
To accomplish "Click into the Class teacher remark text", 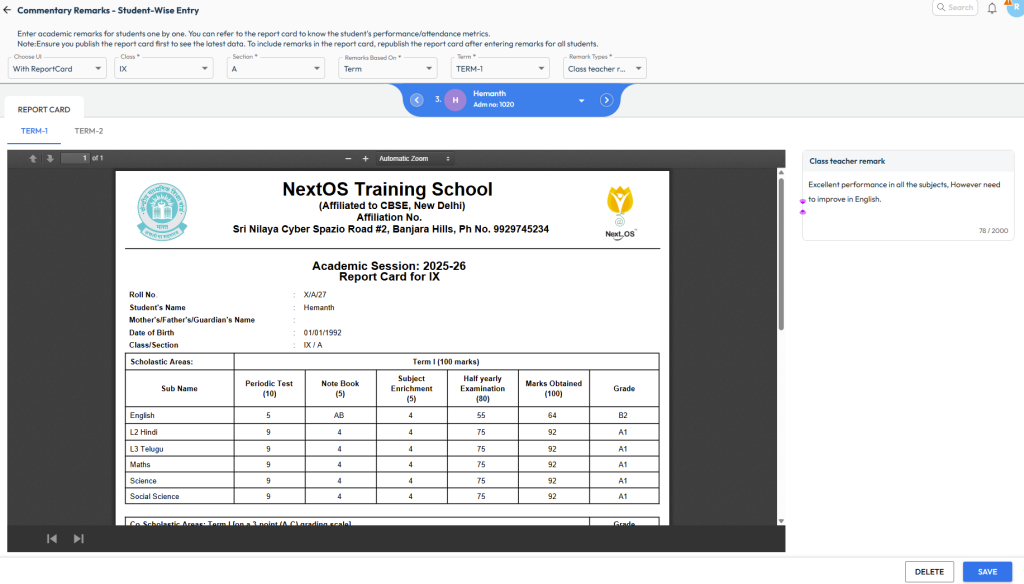I will (x=907, y=192).
